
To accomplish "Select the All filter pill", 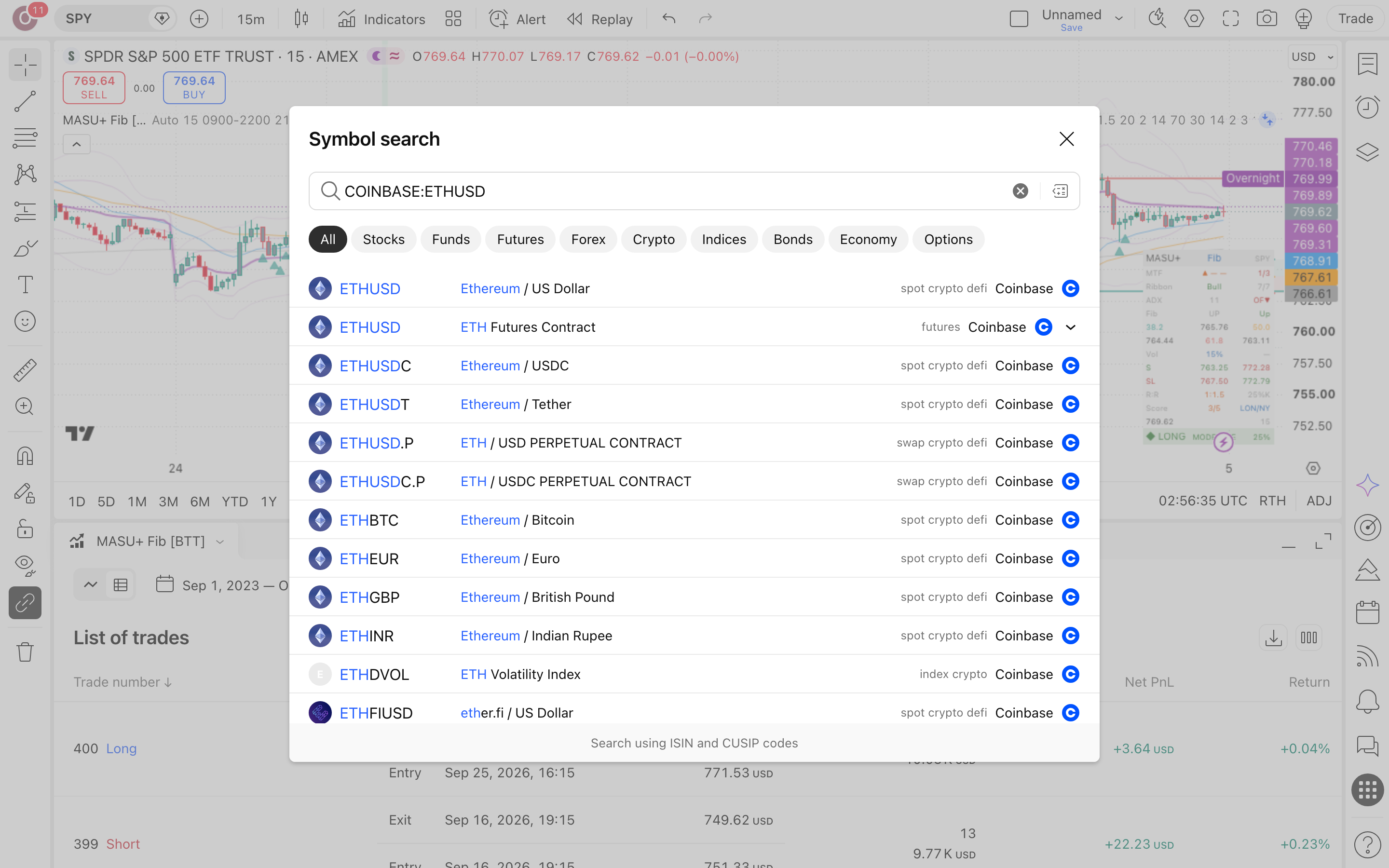I will coord(328,239).
